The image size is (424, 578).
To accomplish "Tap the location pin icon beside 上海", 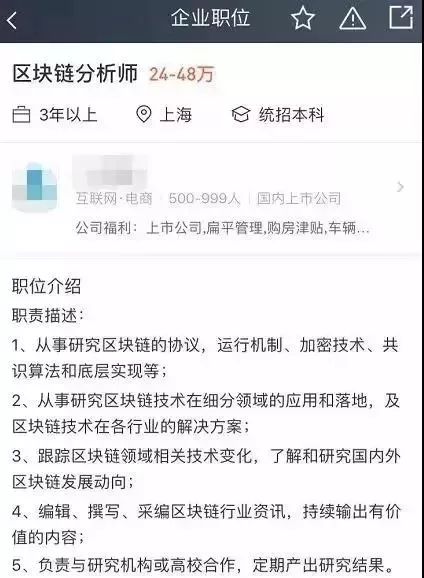I will (x=143, y=114).
